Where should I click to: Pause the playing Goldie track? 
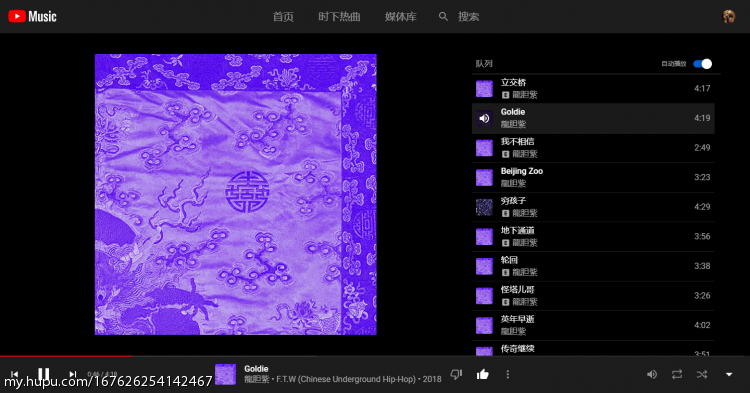pyautogui.click(x=44, y=373)
